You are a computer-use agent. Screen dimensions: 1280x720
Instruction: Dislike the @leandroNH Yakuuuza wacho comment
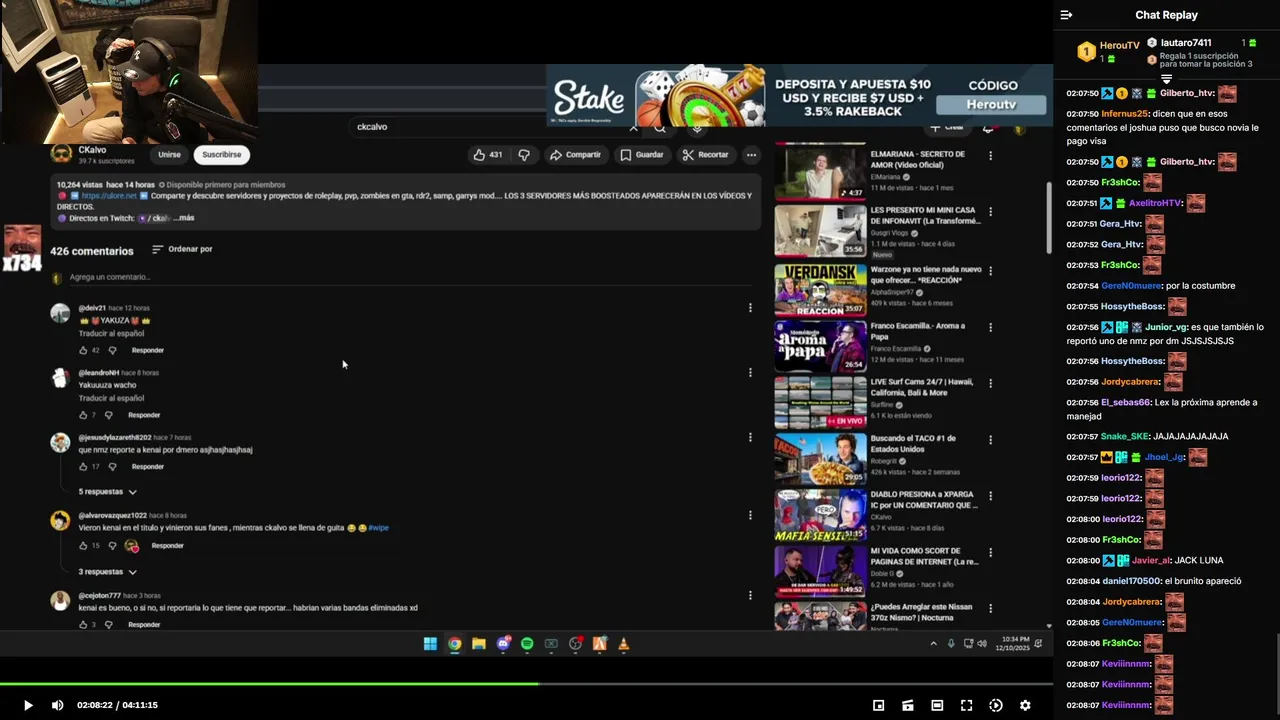pos(109,415)
